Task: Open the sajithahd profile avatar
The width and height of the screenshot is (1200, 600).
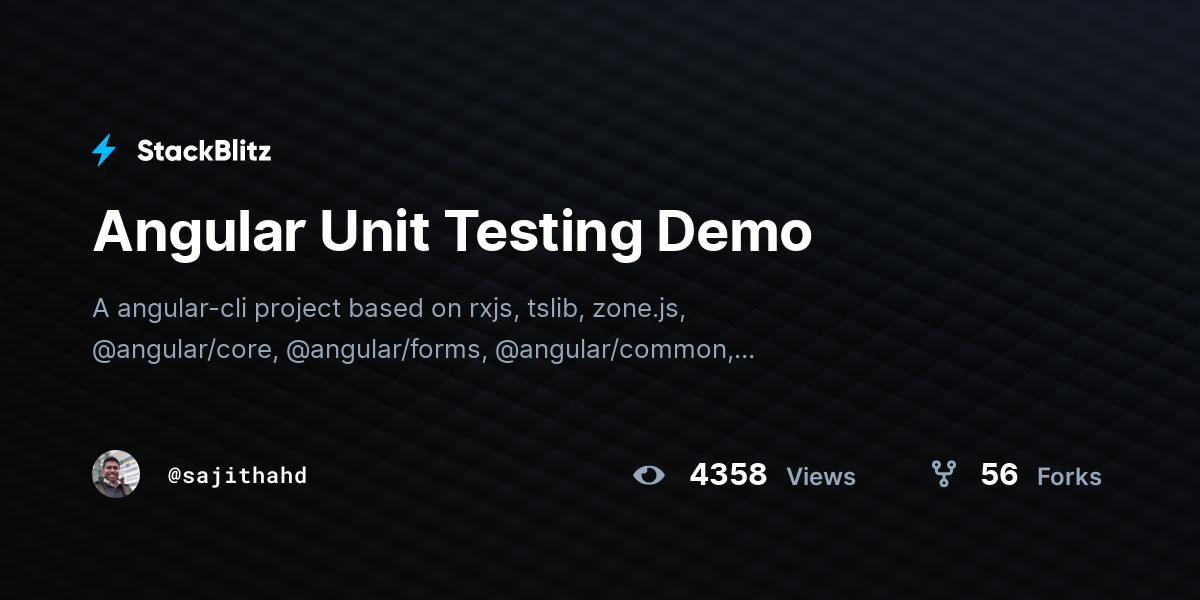Action: pyautogui.click(x=116, y=474)
